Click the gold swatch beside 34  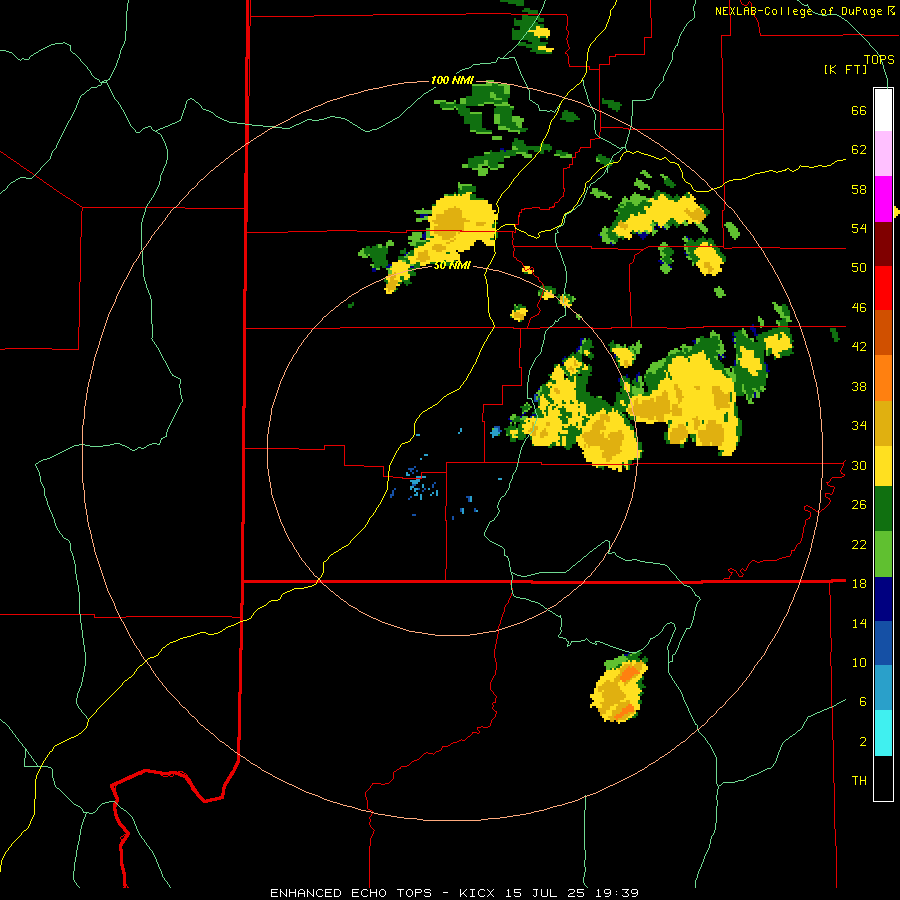(x=883, y=423)
